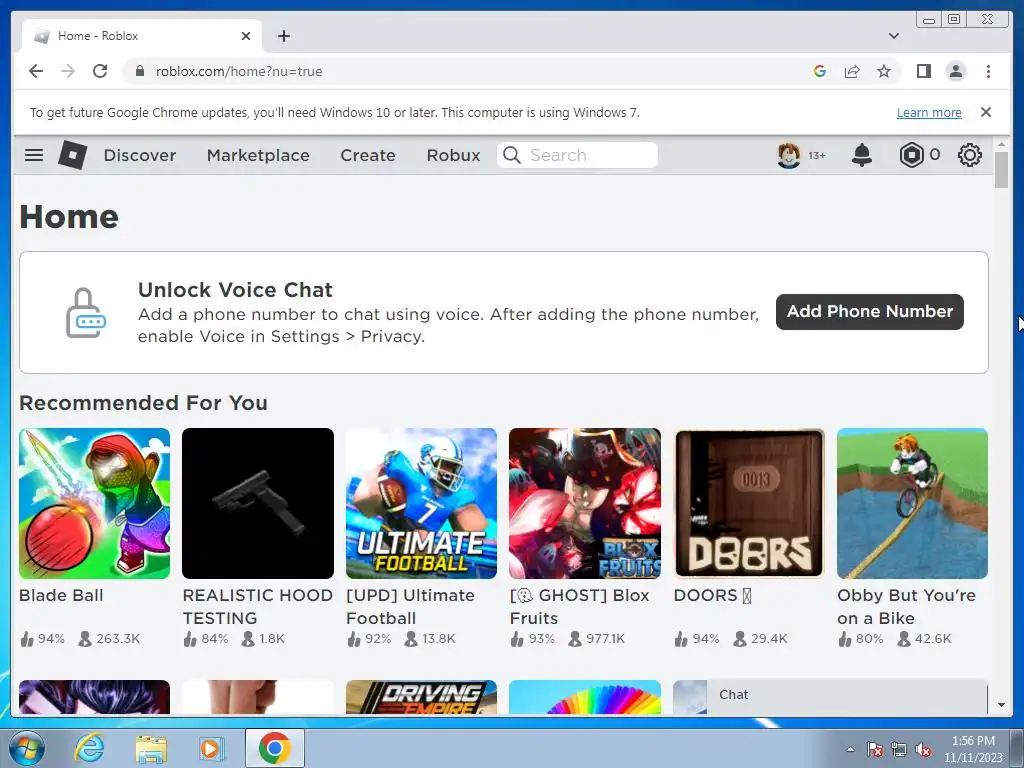Image resolution: width=1024 pixels, height=768 pixels.
Task: Share this page using the share icon
Action: pos(852,71)
